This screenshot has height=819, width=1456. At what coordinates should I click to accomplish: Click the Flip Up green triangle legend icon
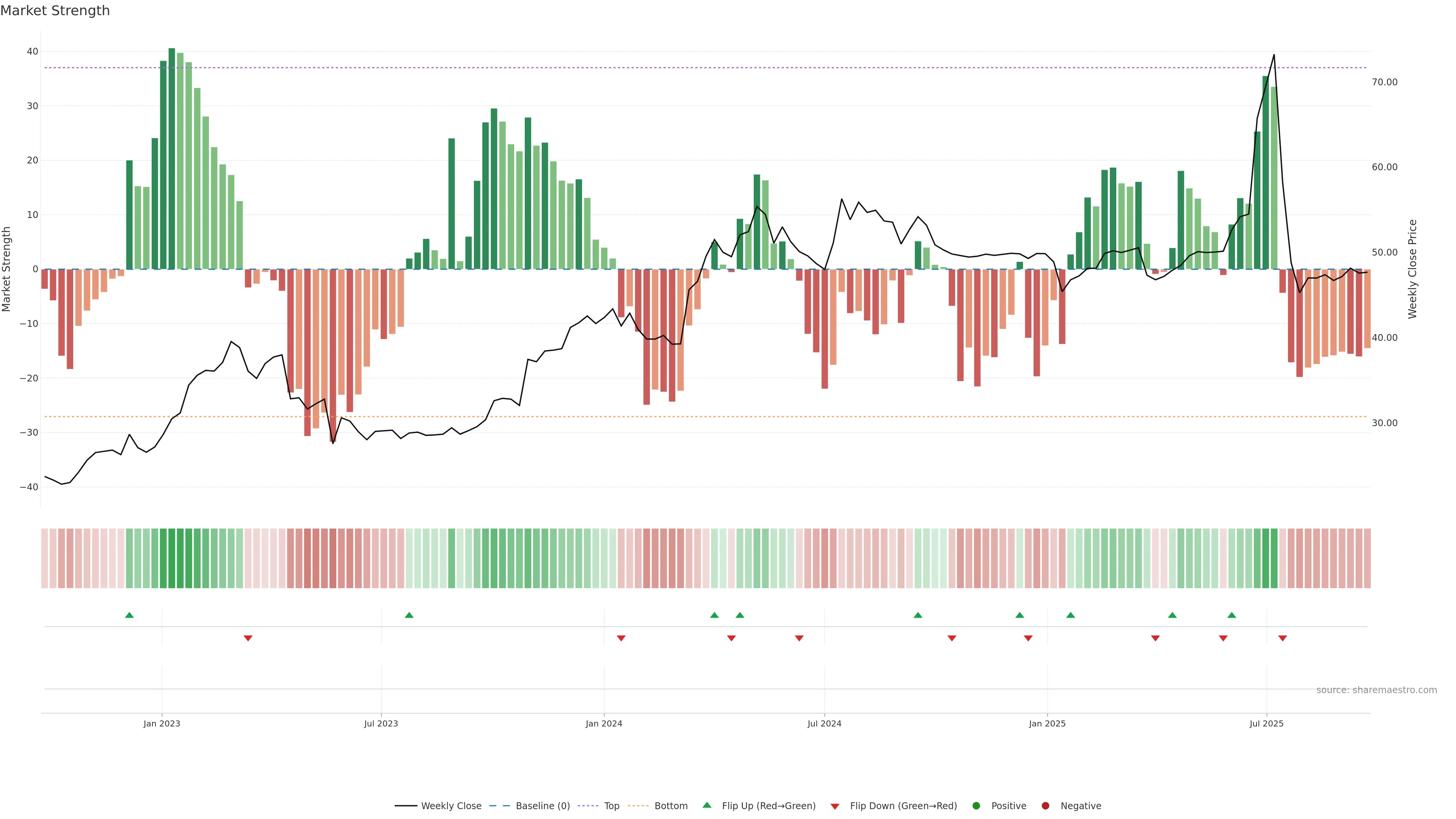click(706, 805)
